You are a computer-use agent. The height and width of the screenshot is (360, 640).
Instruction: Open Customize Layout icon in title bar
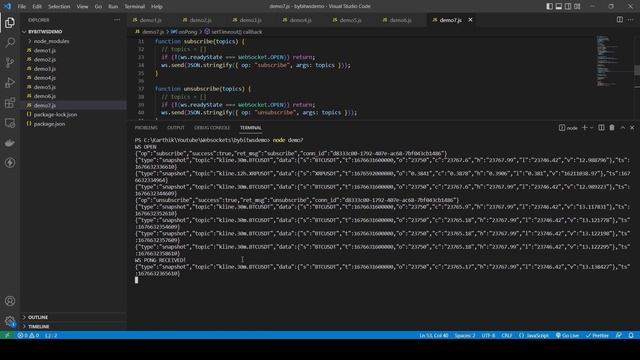click(577, 6)
